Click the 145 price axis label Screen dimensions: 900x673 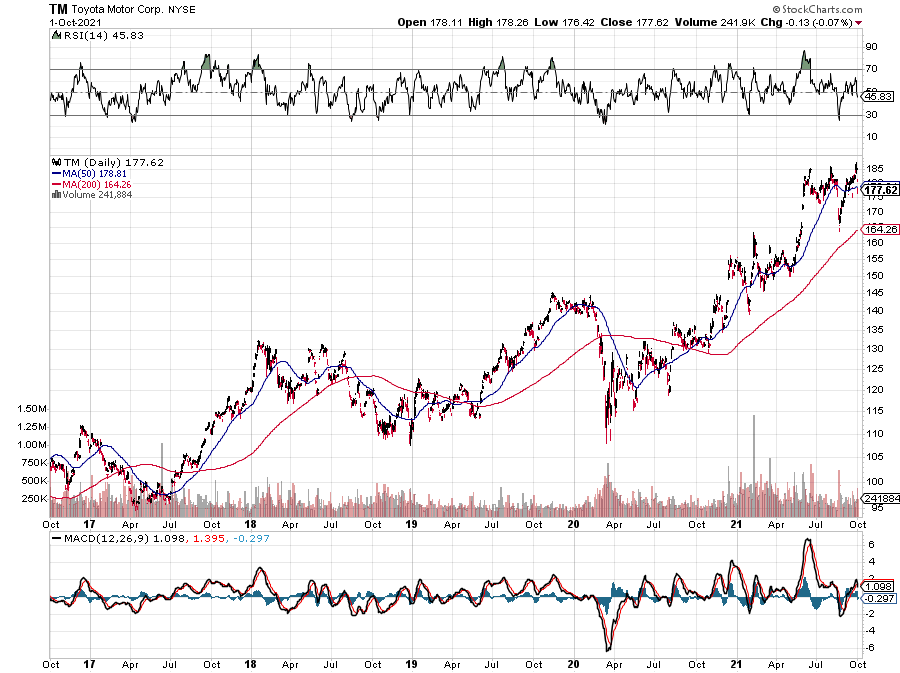[875, 293]
